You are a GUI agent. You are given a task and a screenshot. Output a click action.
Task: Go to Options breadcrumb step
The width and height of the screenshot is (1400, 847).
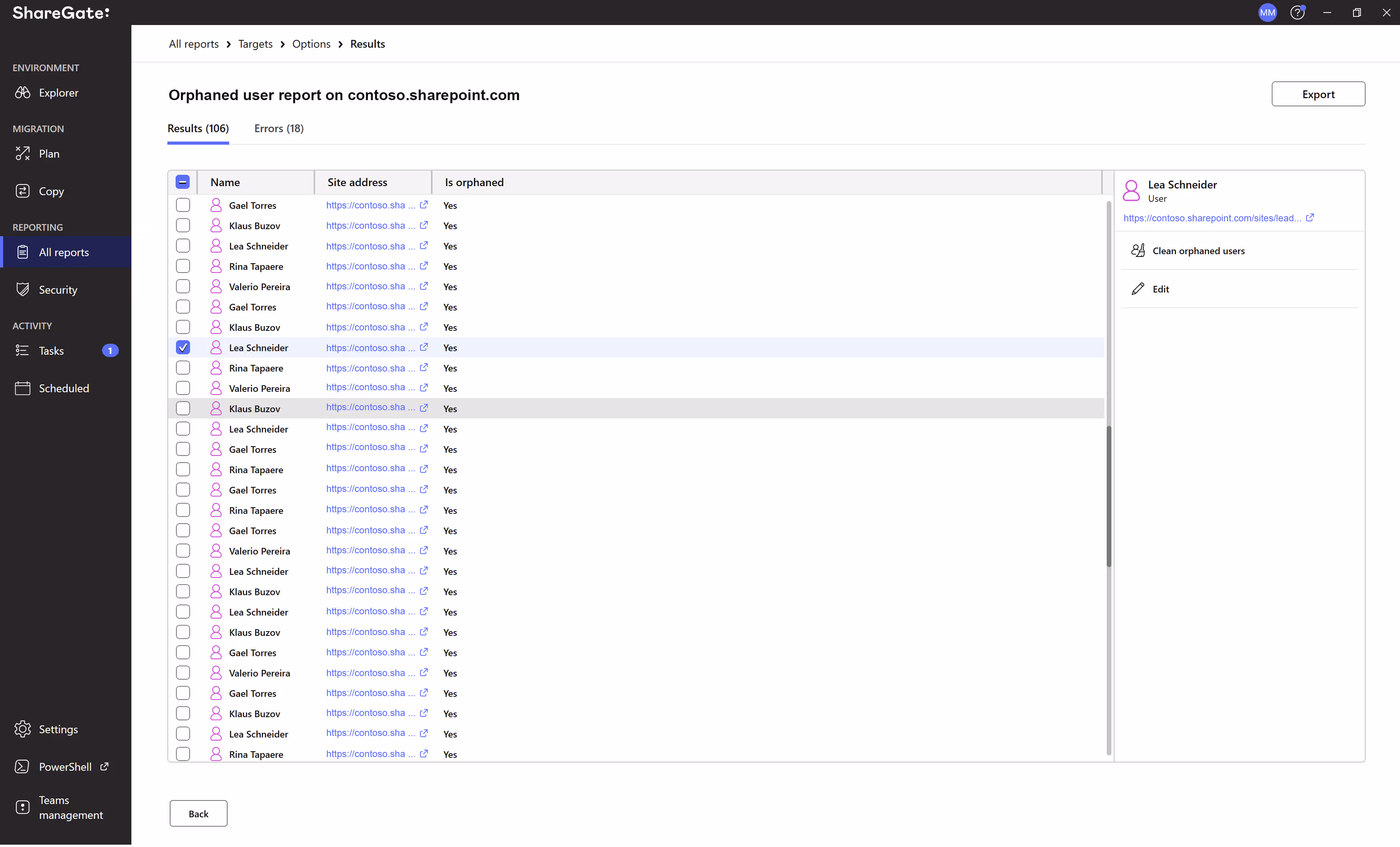click(311, 44)
